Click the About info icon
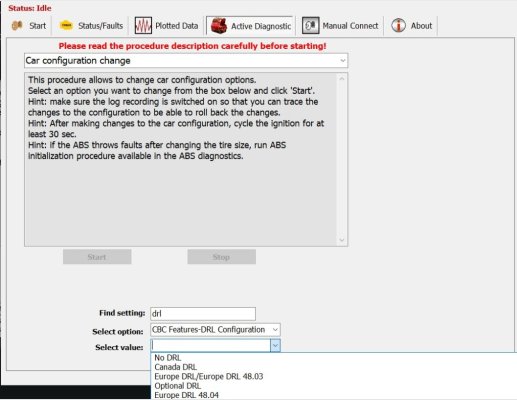Image resolution: width=517 pixels, height=400 pixels. point(398,26)
